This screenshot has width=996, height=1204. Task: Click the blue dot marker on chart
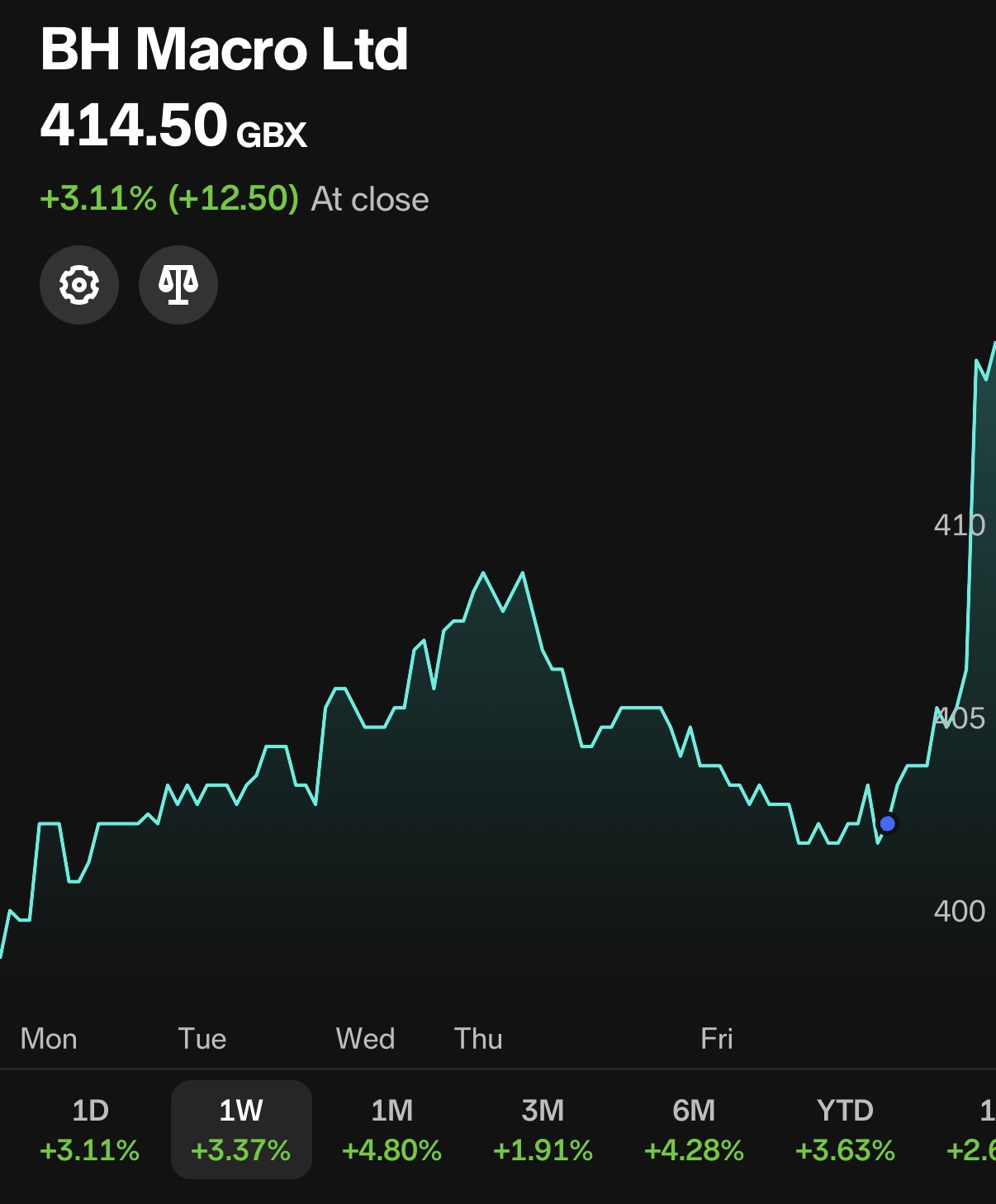tap(888, 823)
